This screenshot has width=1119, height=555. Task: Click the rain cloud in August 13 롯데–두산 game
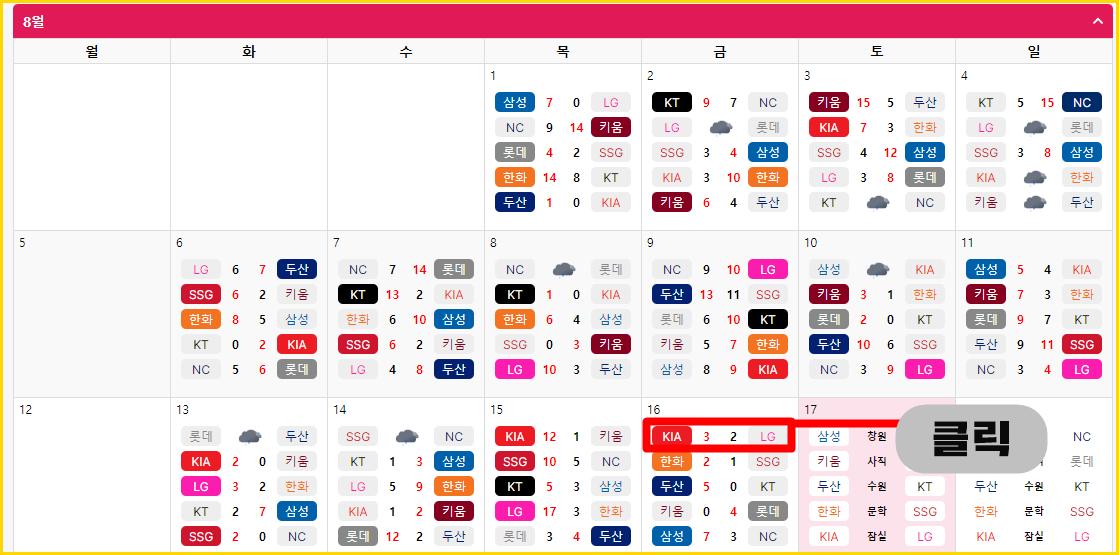pyautogui.click(x=248, y=437)
